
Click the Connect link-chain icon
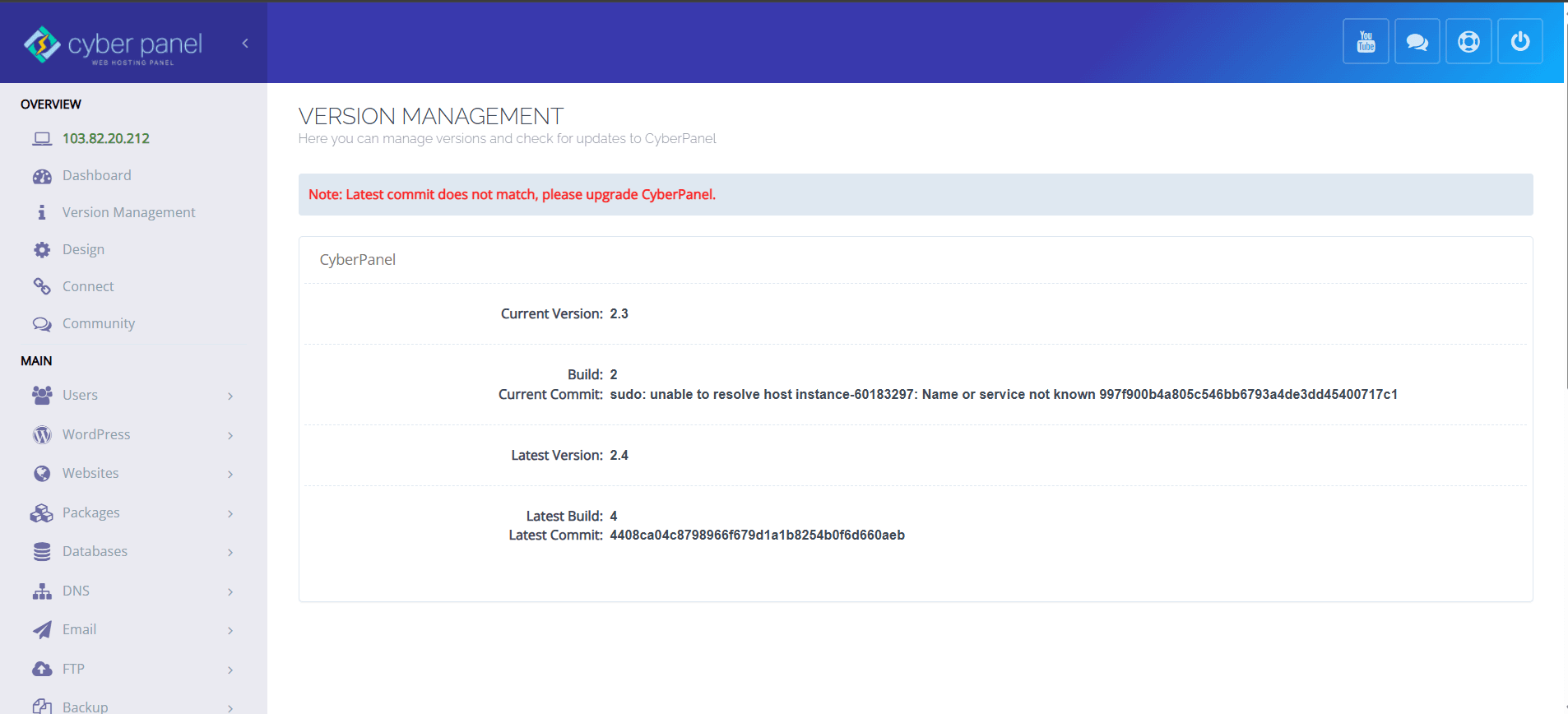[x=42, y=286]
